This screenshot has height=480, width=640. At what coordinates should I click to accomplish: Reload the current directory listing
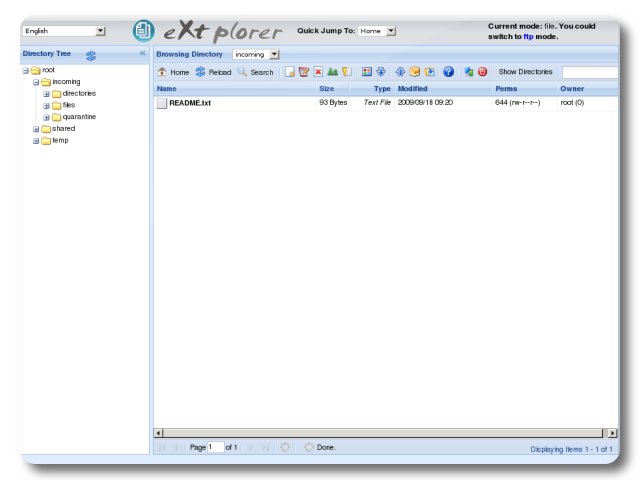(x=213, y=72)
